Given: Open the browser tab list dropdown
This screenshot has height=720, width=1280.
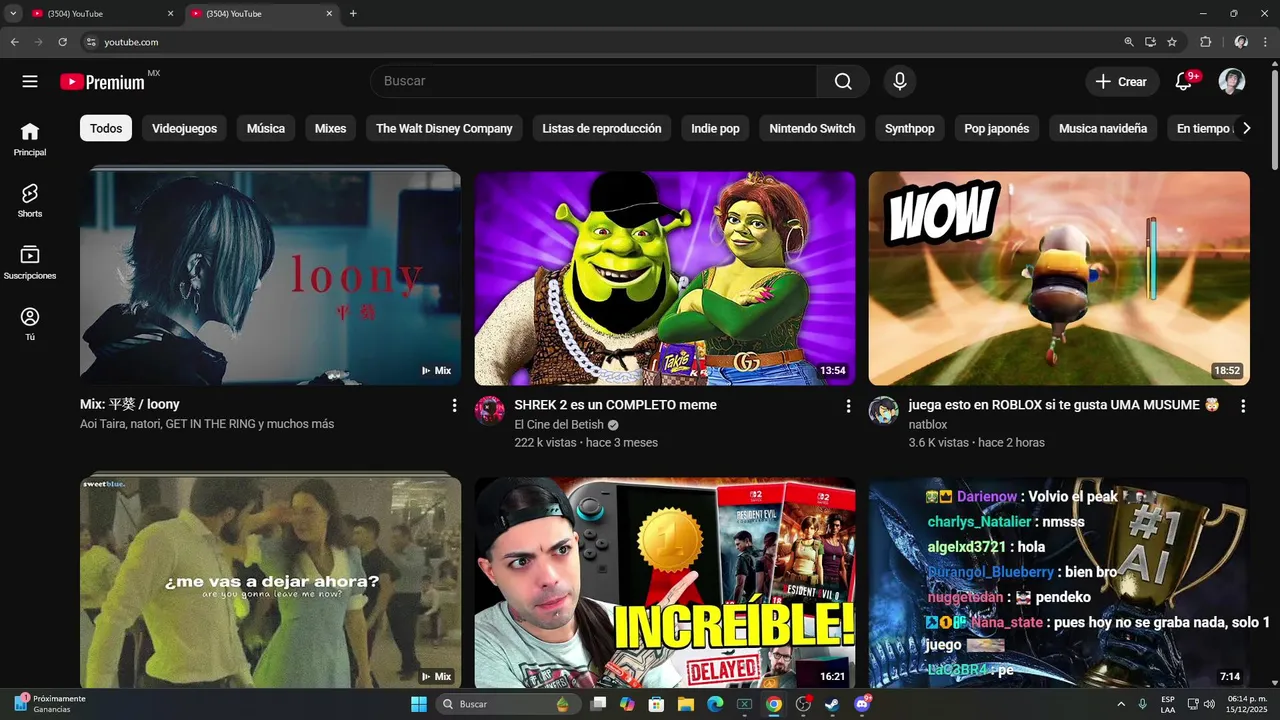Looking at the screenshot, I should tap(13, 14).
